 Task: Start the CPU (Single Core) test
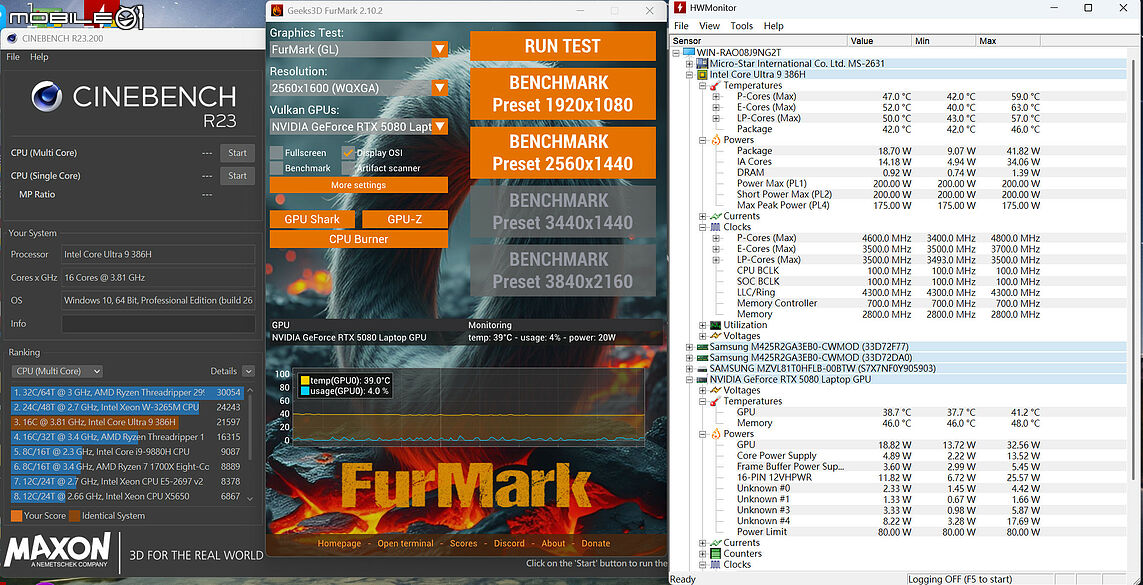(x=238, y=176)
